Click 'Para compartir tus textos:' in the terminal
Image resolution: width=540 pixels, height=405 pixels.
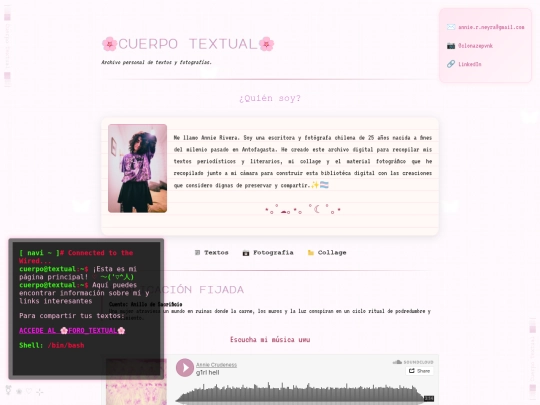(72, 316)
